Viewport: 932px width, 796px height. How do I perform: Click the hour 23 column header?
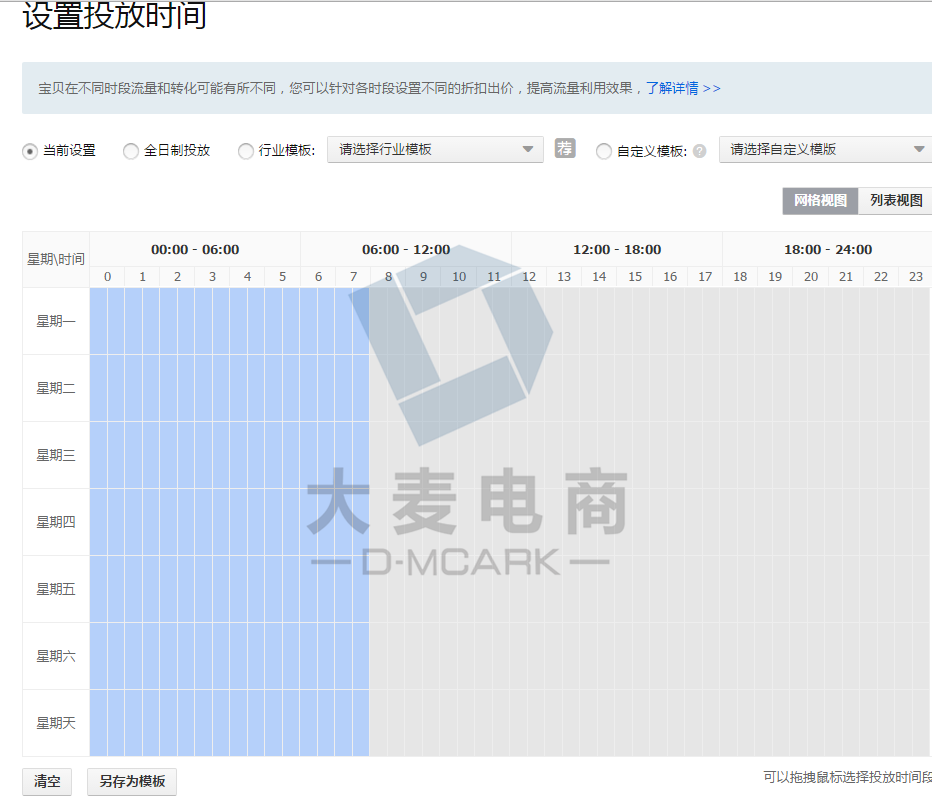915,277
